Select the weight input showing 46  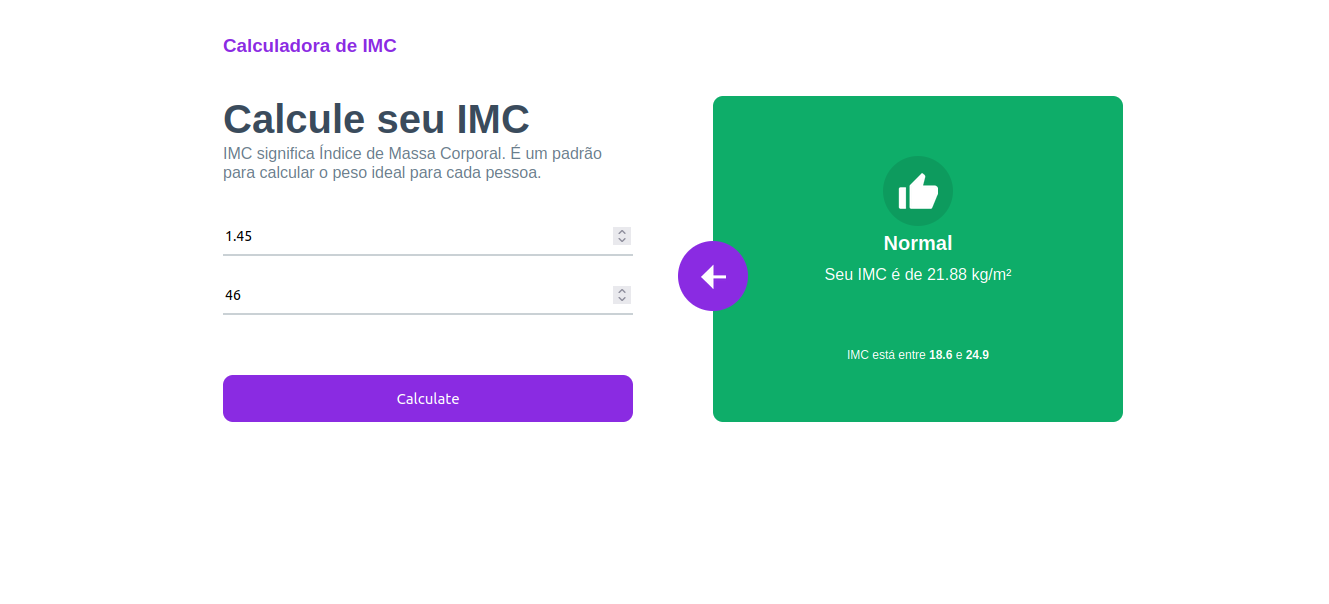[x=400, y=294]
